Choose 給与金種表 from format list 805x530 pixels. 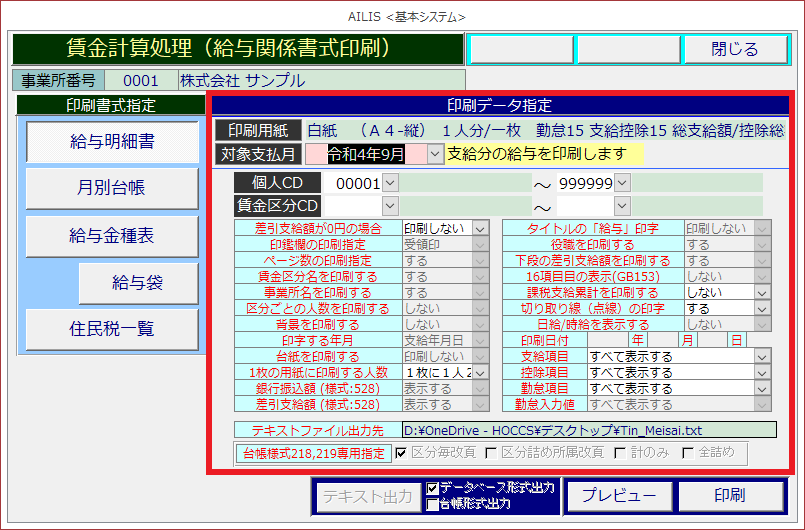pos(111,236)
